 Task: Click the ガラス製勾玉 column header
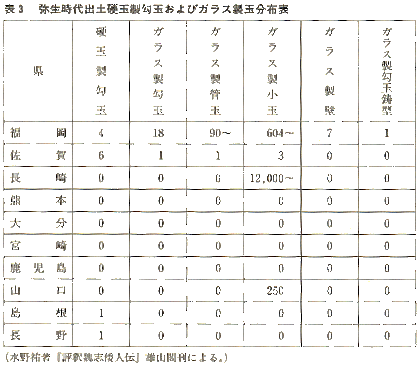(x=159, y=71)
